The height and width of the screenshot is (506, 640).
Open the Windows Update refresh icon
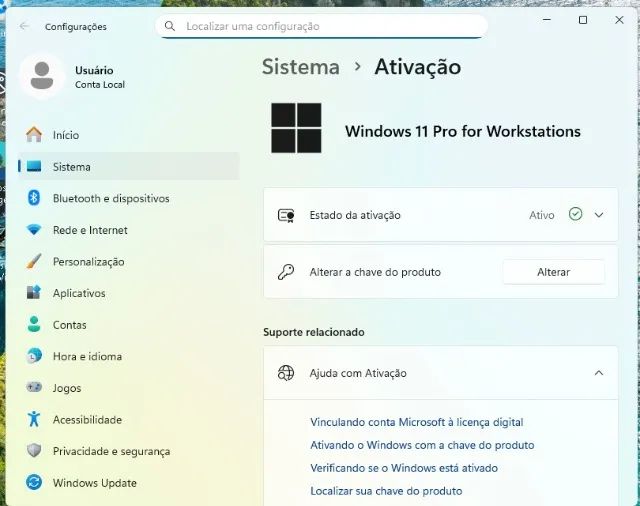point(34,482)
